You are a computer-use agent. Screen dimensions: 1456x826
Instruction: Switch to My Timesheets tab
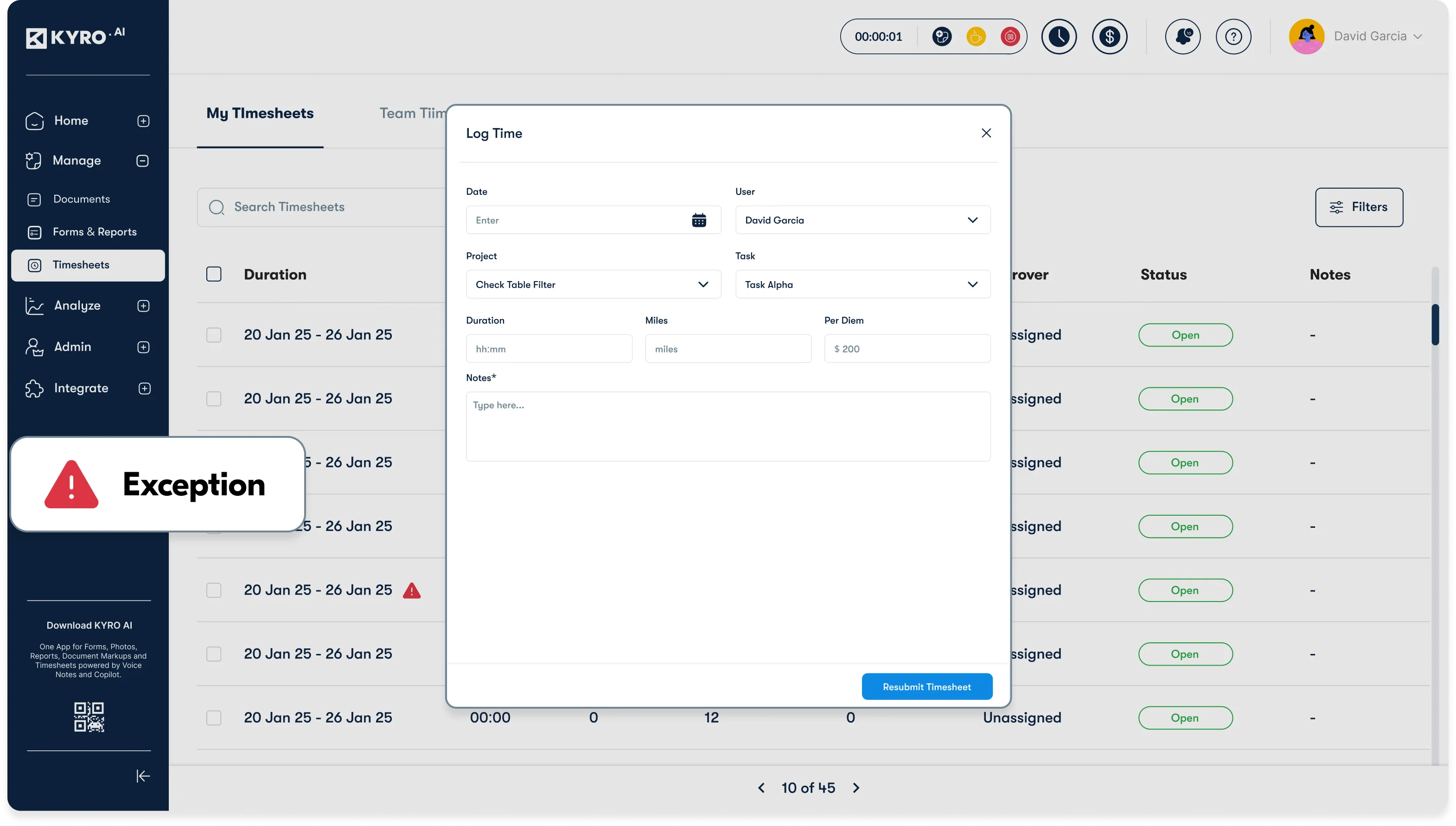point(260,114)
